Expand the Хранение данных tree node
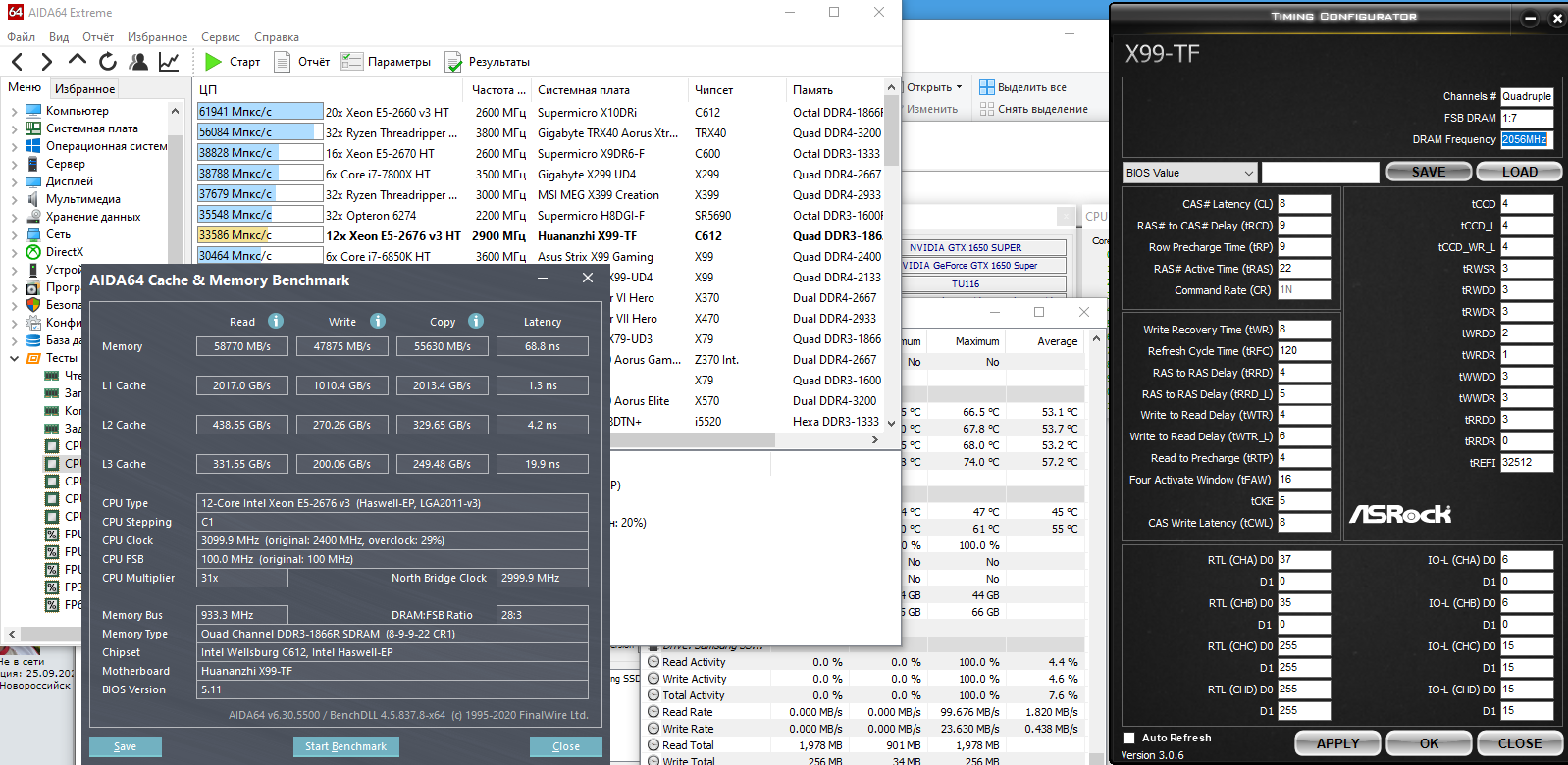1568x765 pixels. coord(14,217)
